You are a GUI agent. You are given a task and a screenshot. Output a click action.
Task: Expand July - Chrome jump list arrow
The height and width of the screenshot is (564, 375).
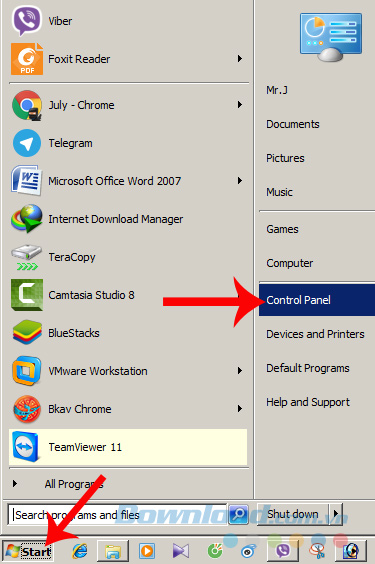[x=240, y=105]
